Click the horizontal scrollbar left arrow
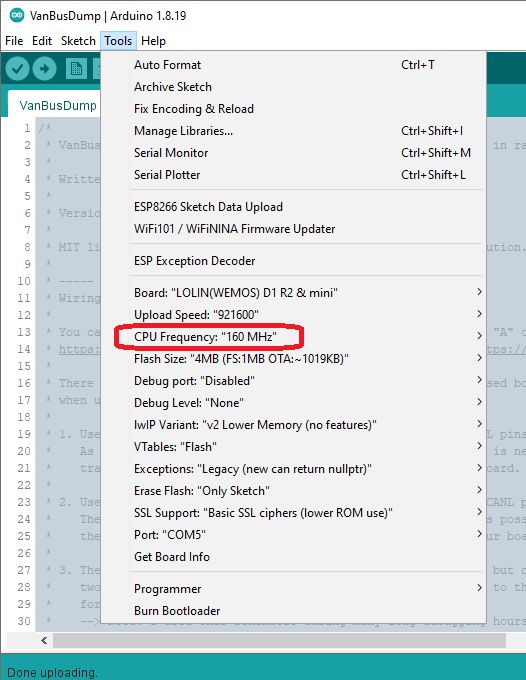This screenshot has width=526, height=680. 44,641
